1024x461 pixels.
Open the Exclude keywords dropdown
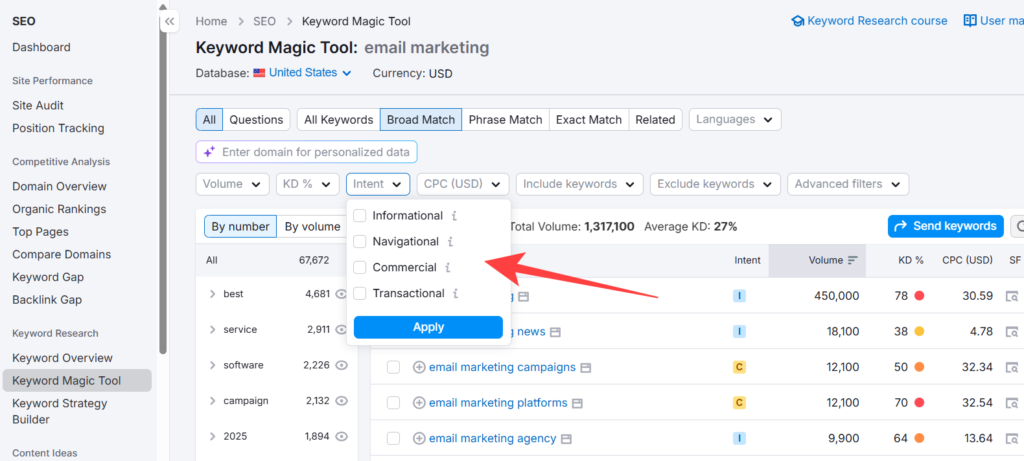715,184
